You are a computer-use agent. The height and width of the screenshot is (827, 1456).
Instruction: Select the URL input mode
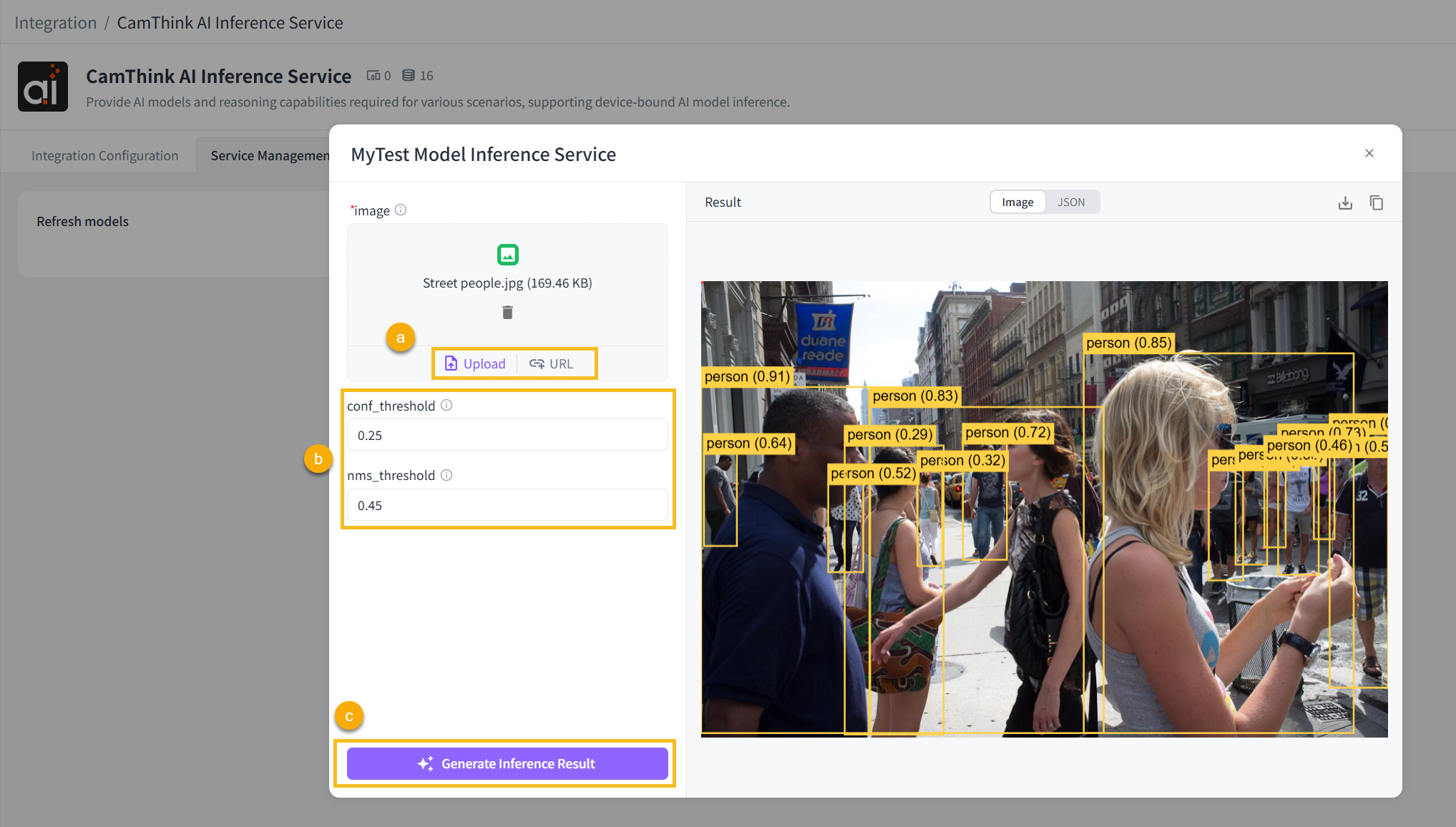point(552,364)
